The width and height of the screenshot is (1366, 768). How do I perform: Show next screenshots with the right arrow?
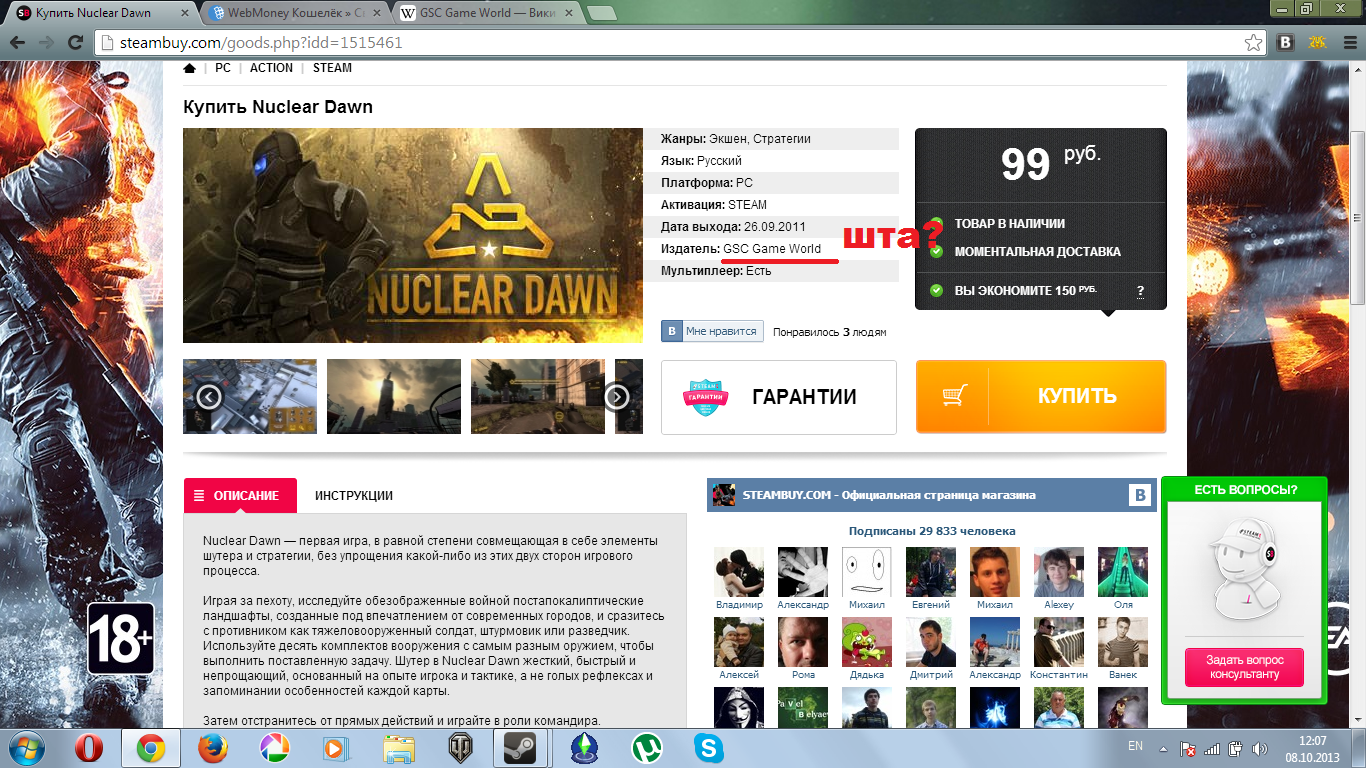617,397
